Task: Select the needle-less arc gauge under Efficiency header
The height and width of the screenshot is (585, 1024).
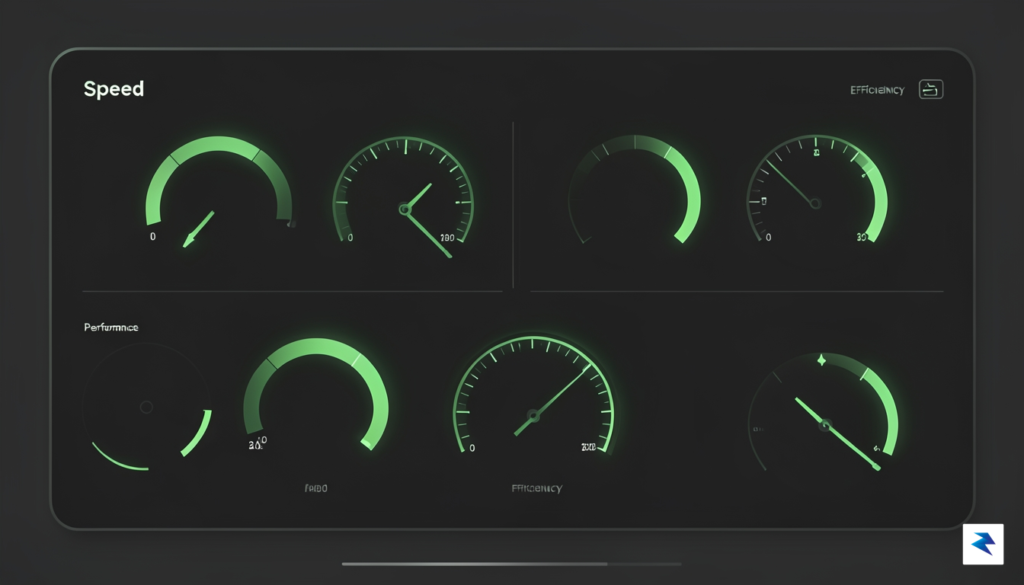Action: pos(635,189)
